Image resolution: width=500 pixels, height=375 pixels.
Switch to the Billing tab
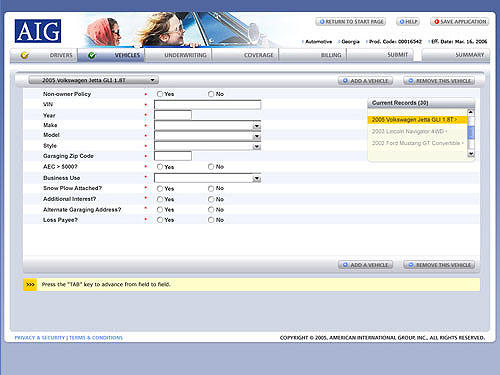coord(313,55)
